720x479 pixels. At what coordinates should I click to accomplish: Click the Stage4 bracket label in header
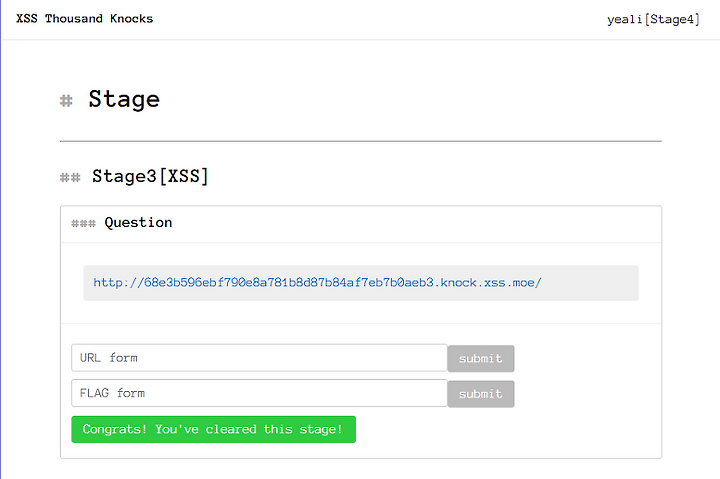[672, 19]
